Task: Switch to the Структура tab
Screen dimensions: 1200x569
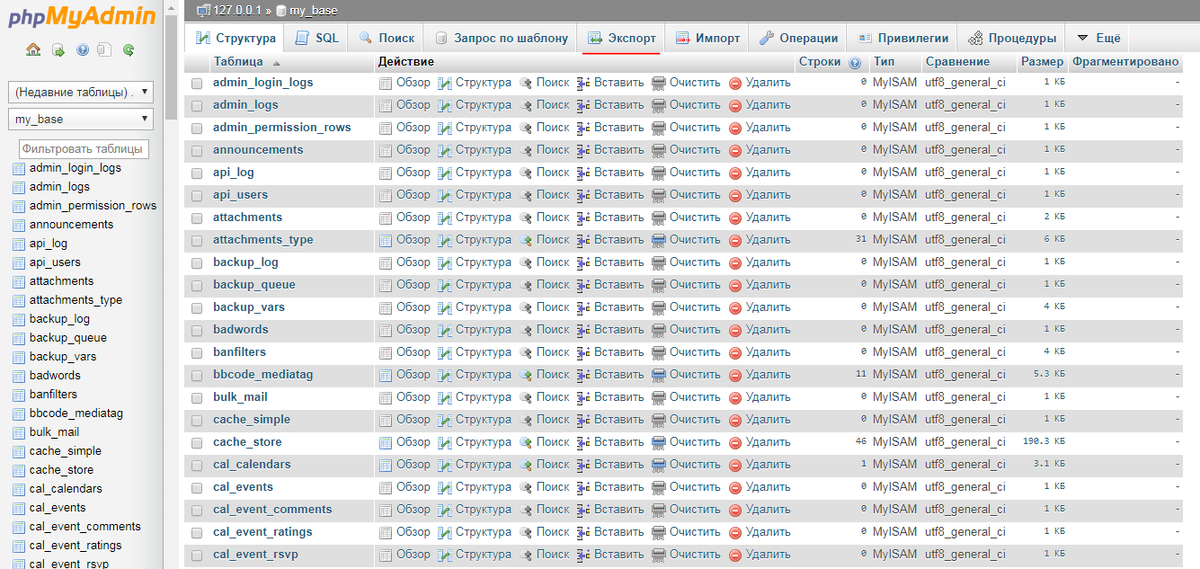Action: tap(234, 38)
